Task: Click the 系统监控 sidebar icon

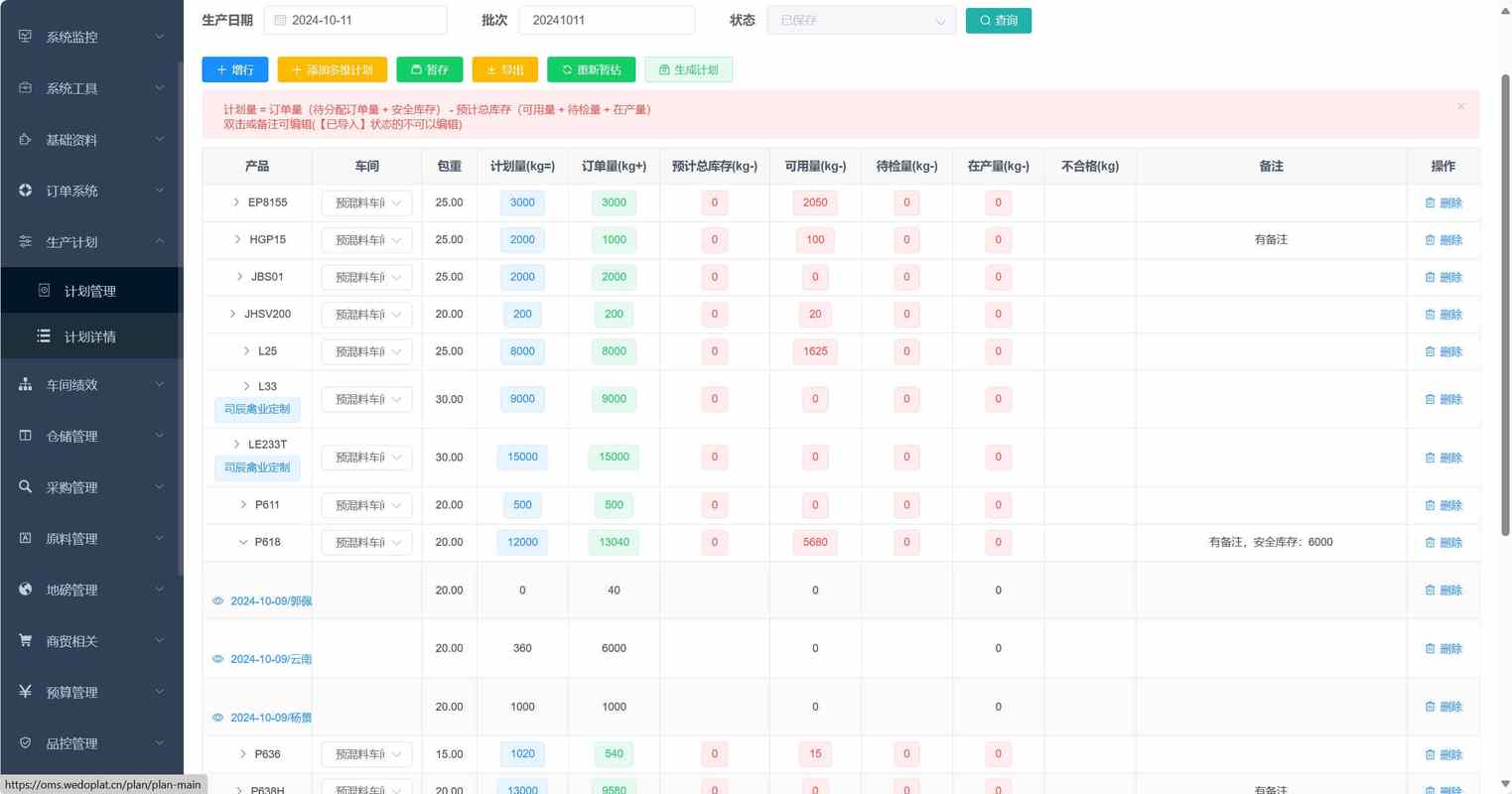Action: [x=25, y=37]
